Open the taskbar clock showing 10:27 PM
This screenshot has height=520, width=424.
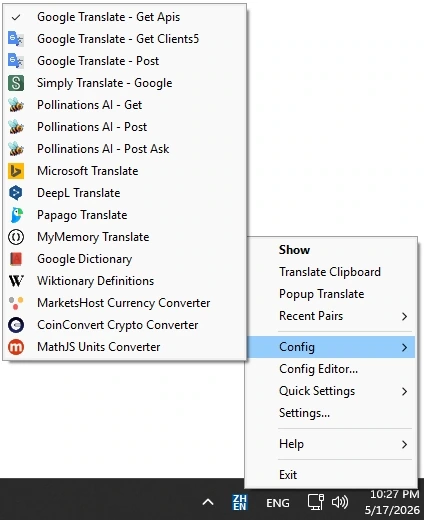tap(392, 502)
